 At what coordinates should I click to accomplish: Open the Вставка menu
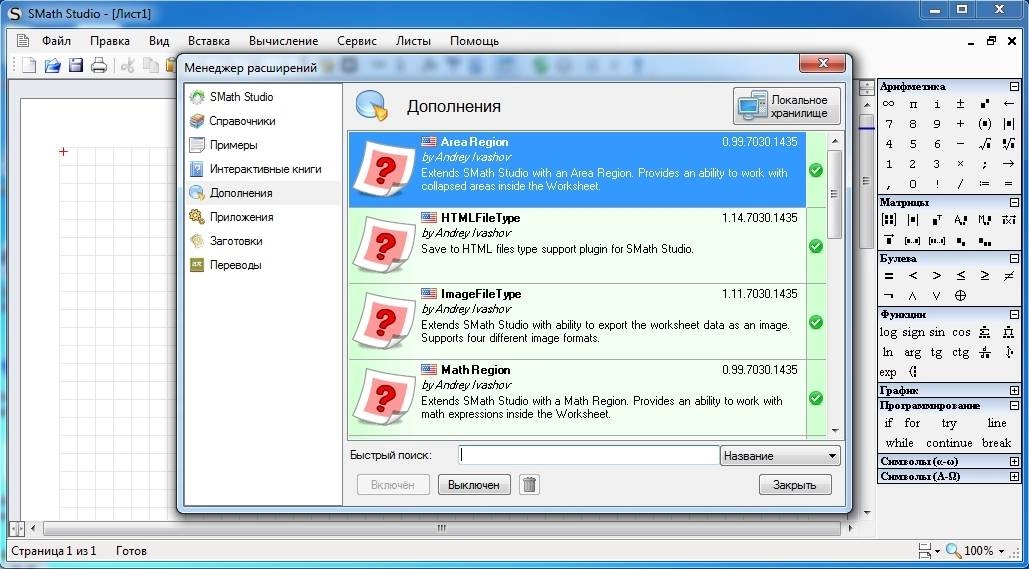click(209, 41)
